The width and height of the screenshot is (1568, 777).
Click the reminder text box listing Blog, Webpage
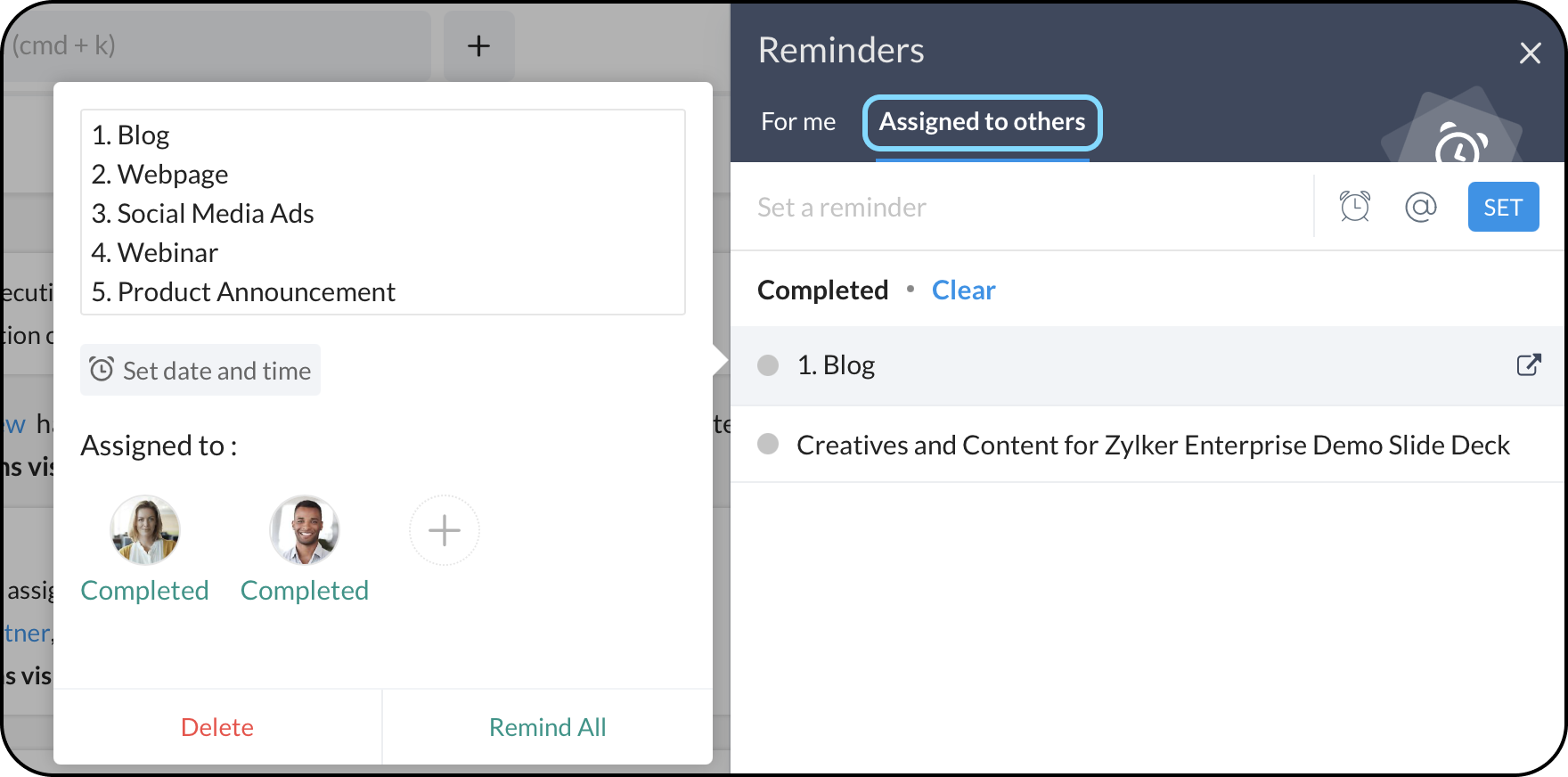383,212
